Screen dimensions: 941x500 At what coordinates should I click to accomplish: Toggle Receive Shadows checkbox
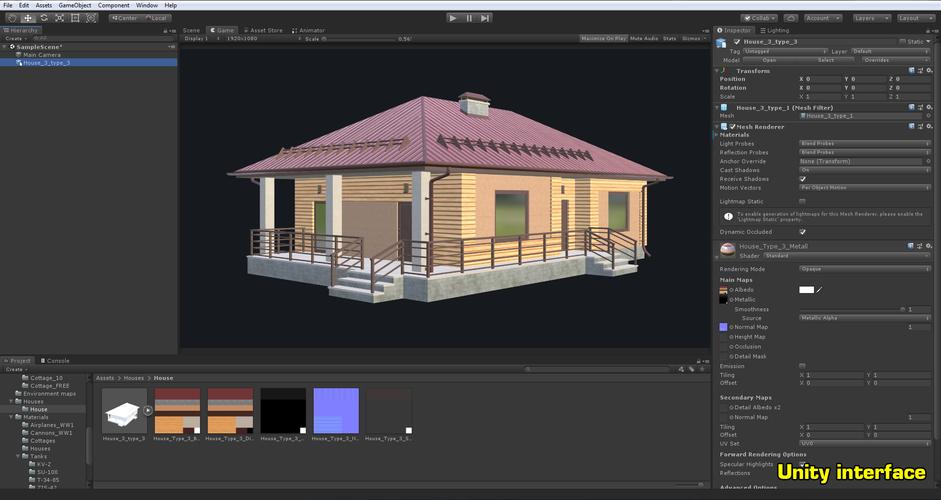pyautogui.click(x=803, y=179)
